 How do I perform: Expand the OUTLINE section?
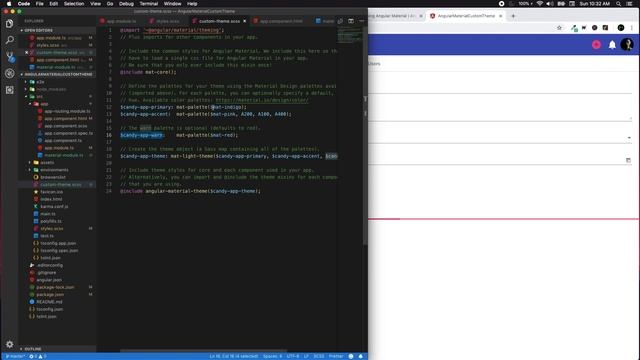(x=33, y=349)
